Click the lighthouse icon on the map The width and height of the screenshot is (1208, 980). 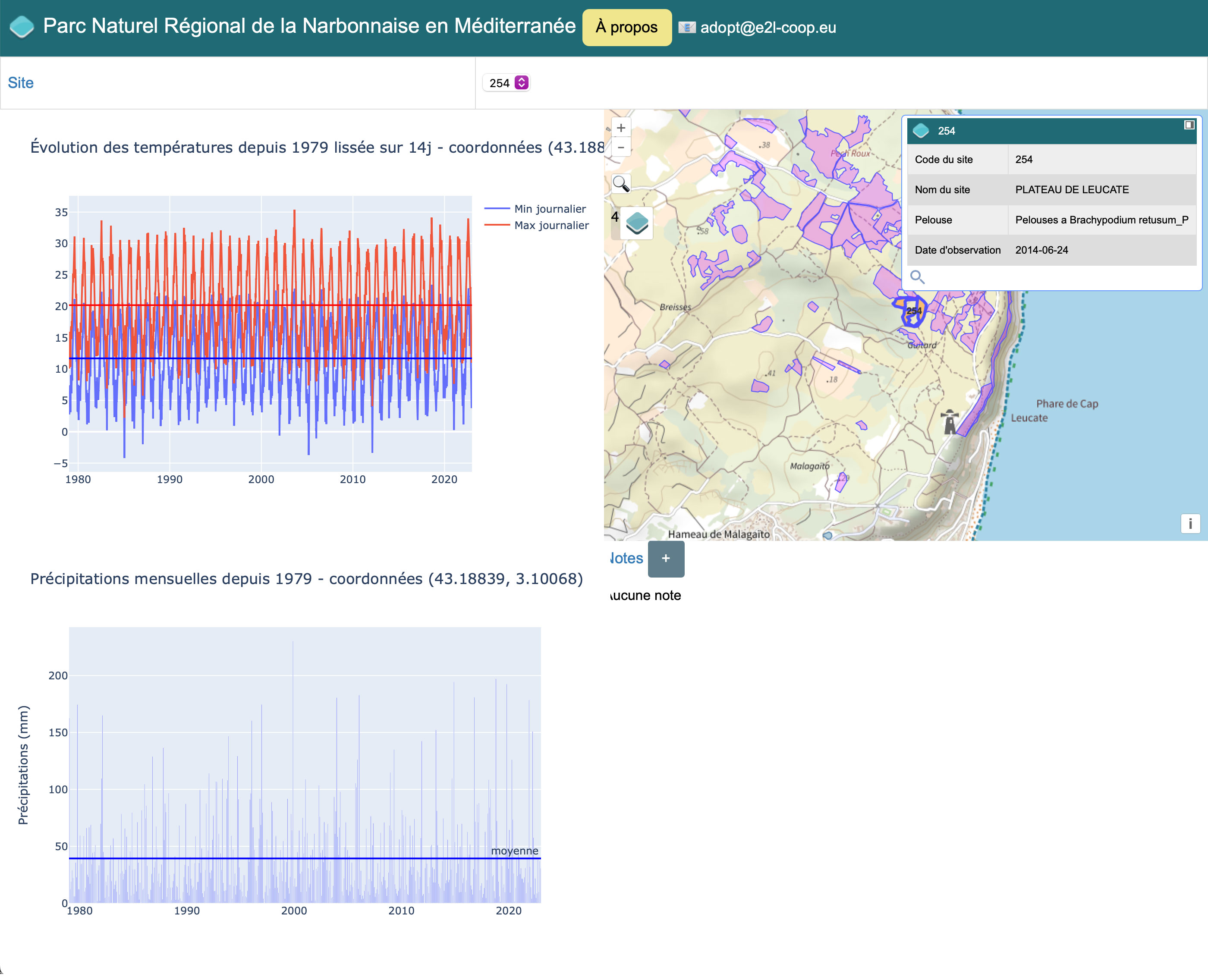950,422
